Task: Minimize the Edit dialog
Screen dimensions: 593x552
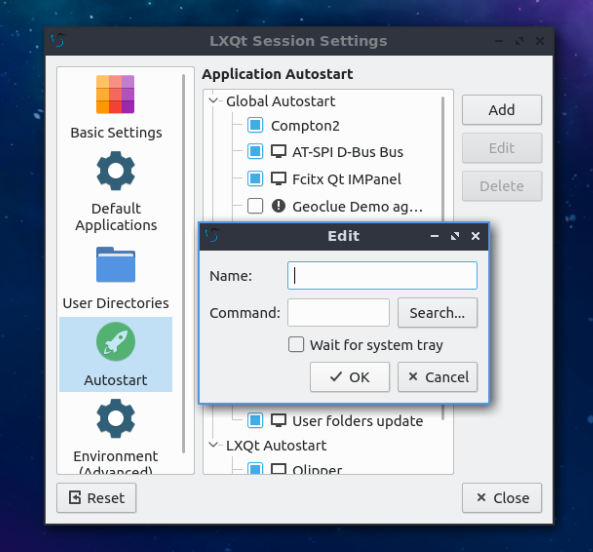Action: (x=435, y=236)
